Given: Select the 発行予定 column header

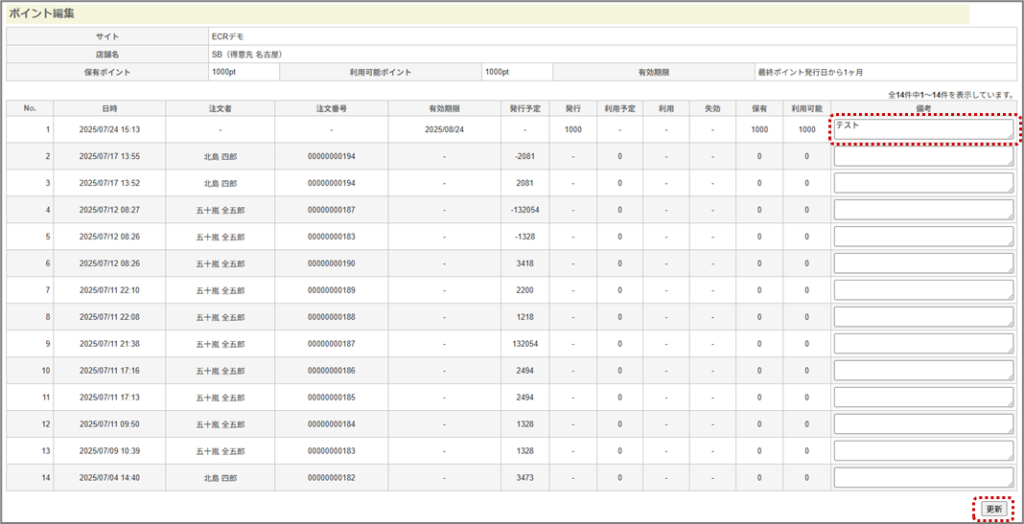Looking at the screenshot, I should (x=524, y=108).
